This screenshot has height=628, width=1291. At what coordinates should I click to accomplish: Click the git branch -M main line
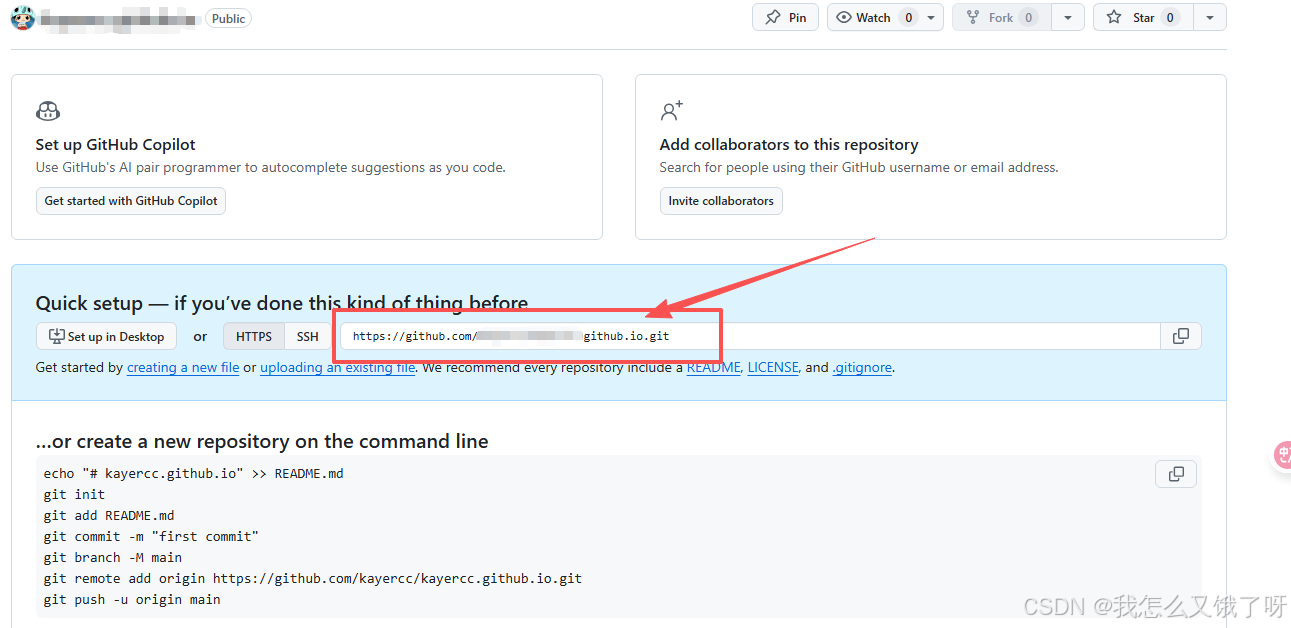pos(113,557)
